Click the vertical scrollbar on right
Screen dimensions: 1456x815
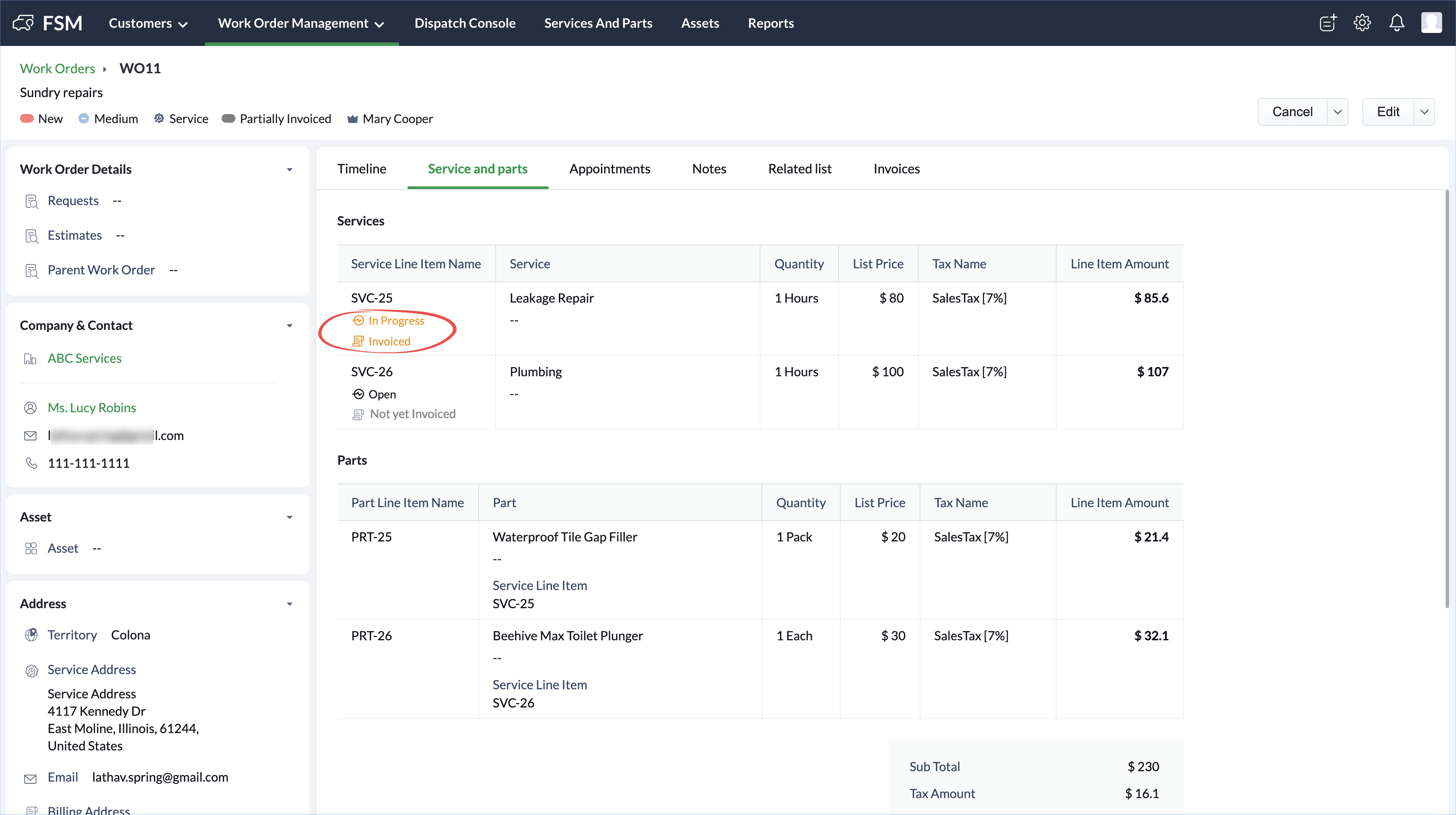coord(1446,396)
